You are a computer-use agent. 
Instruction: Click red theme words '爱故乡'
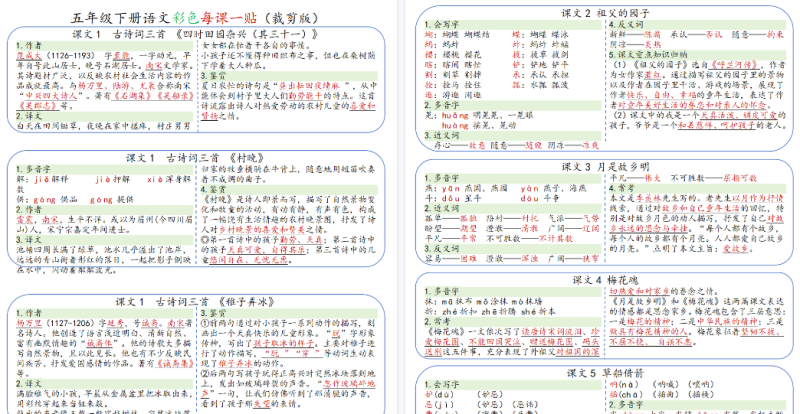(735, 249)
